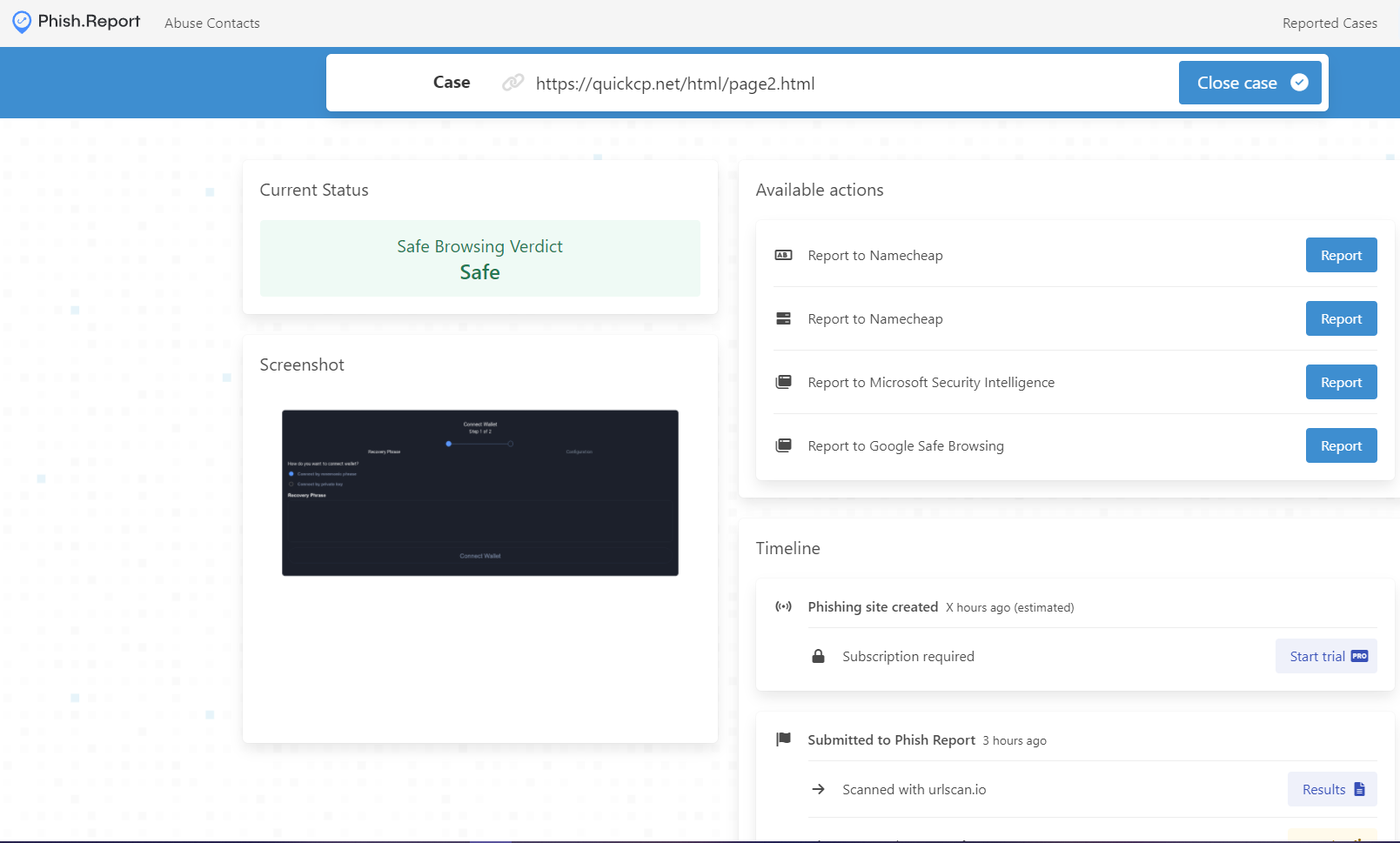Click the Current Status heading
This screenshot has height=843, width=1400.
314,190
